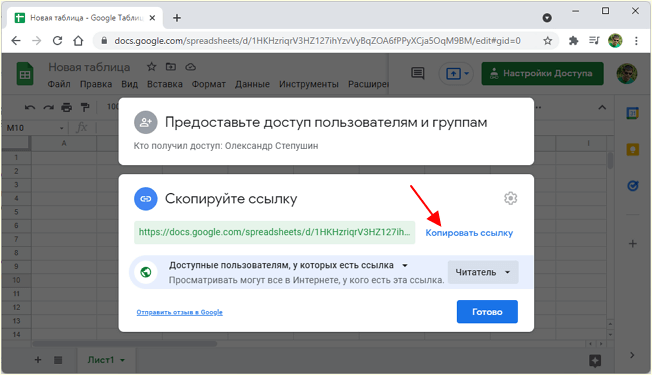652x375 pixels.
Task: Collapse the toolbar with up chevron
Action: (x=602, y=107)
